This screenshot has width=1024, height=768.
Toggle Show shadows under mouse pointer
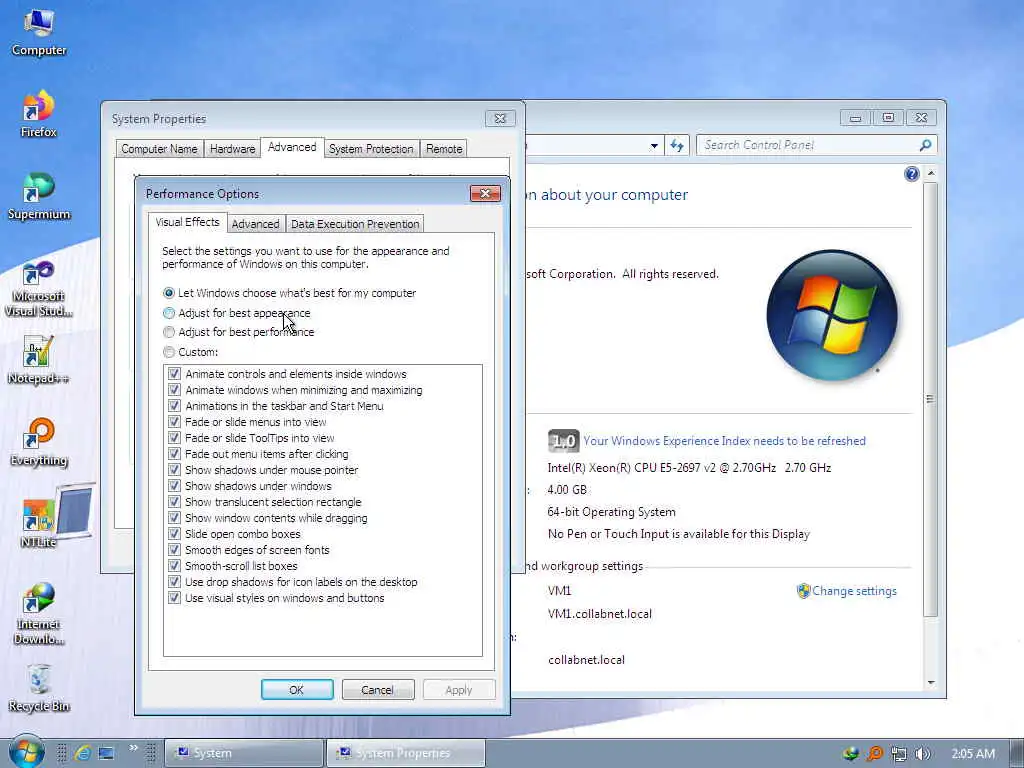[x=174, y=470]
